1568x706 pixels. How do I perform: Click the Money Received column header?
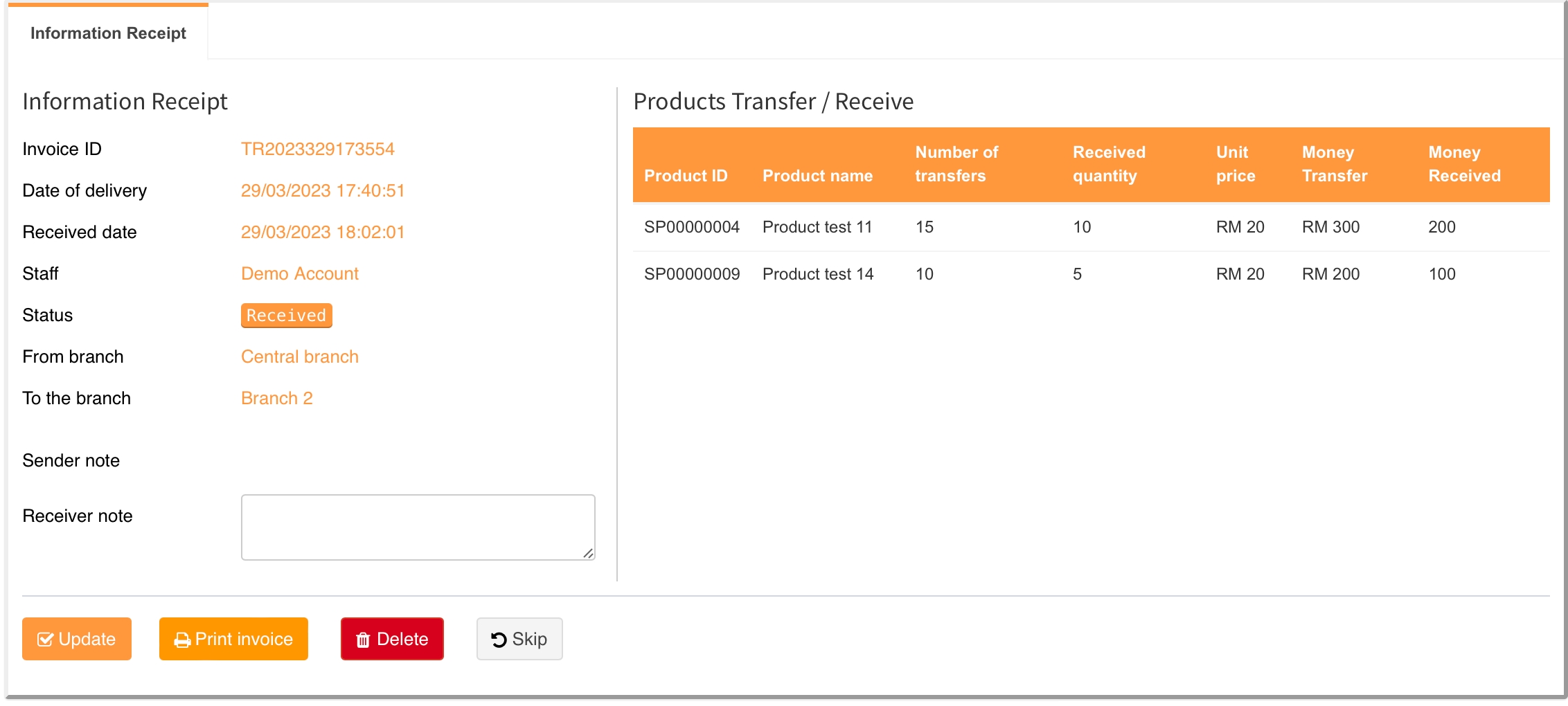pos(1464,164)
